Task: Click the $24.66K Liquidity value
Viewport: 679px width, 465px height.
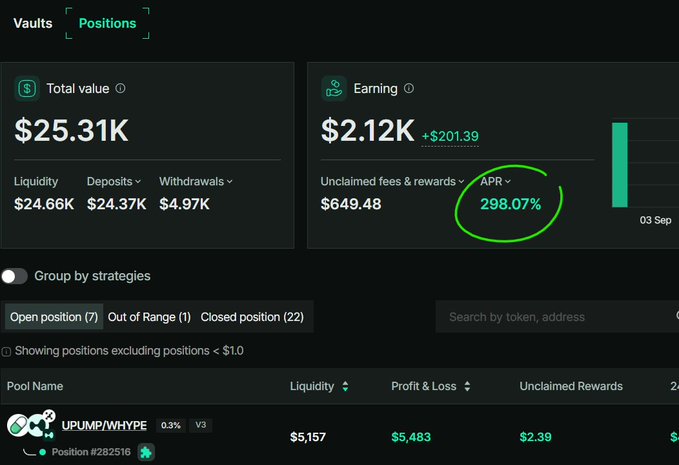Action: coord(44,204)
